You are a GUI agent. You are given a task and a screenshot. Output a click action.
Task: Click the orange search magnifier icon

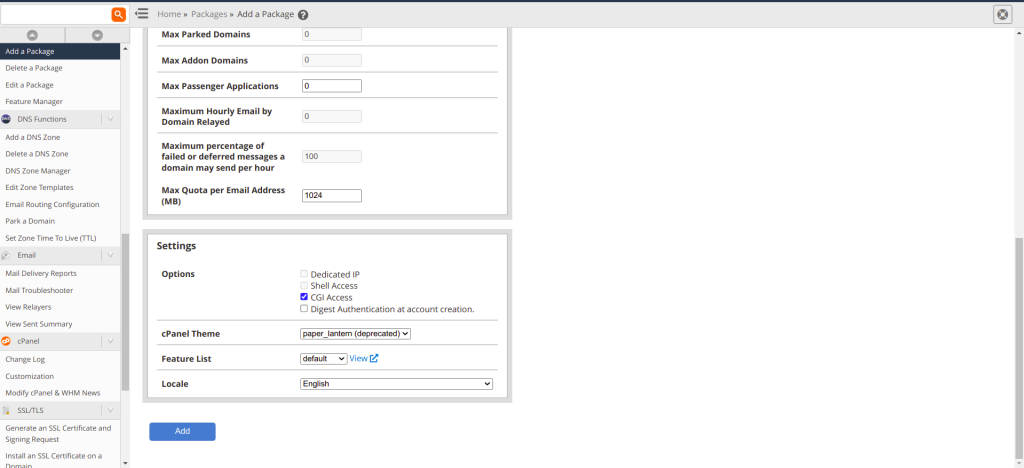pyautogui.click(x=118, y=14)
